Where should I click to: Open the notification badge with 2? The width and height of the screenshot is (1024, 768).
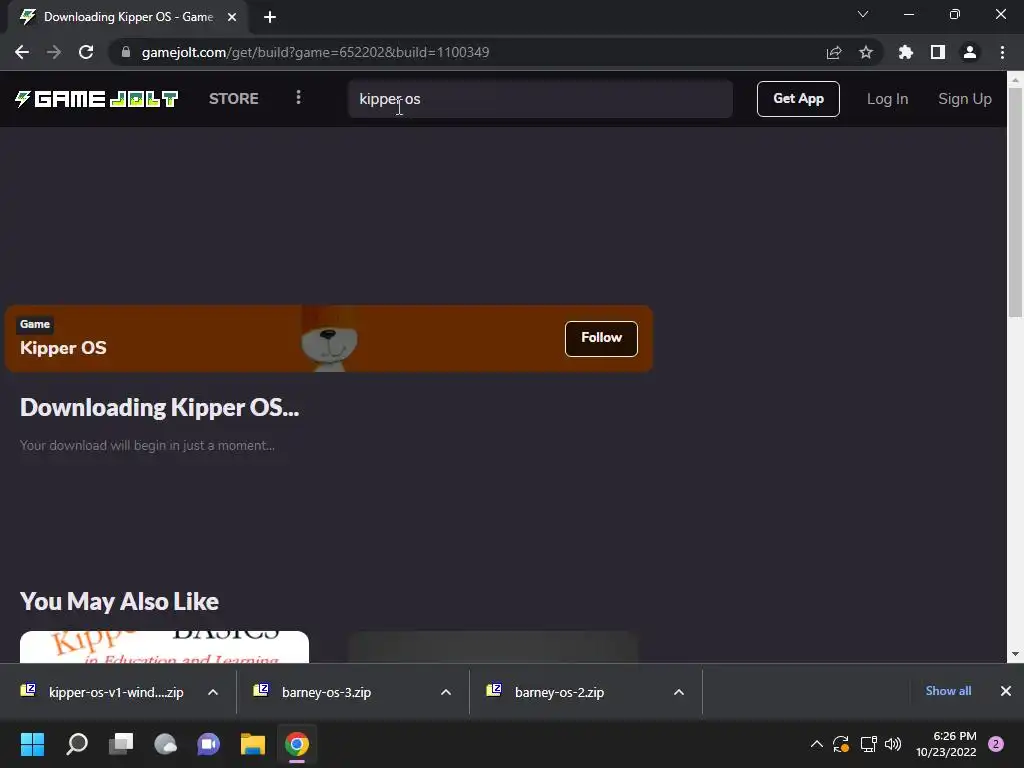coord(996,744)
